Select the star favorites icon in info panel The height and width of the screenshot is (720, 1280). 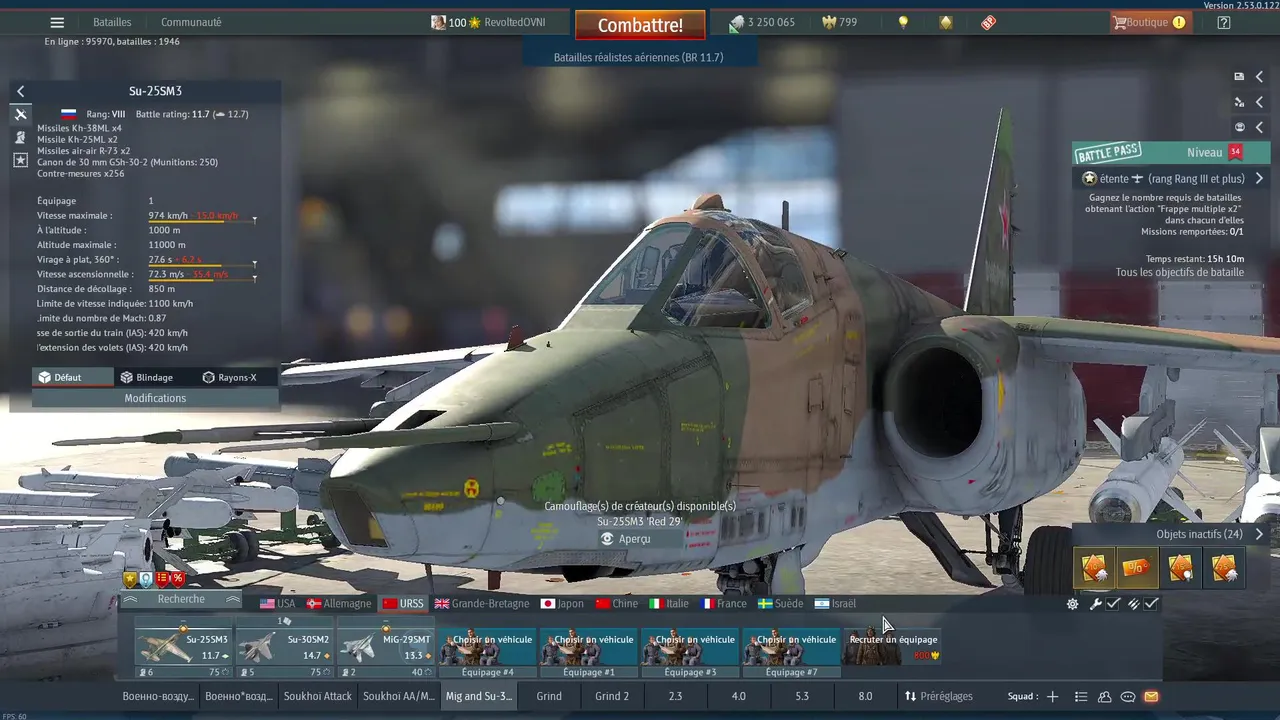20,160
